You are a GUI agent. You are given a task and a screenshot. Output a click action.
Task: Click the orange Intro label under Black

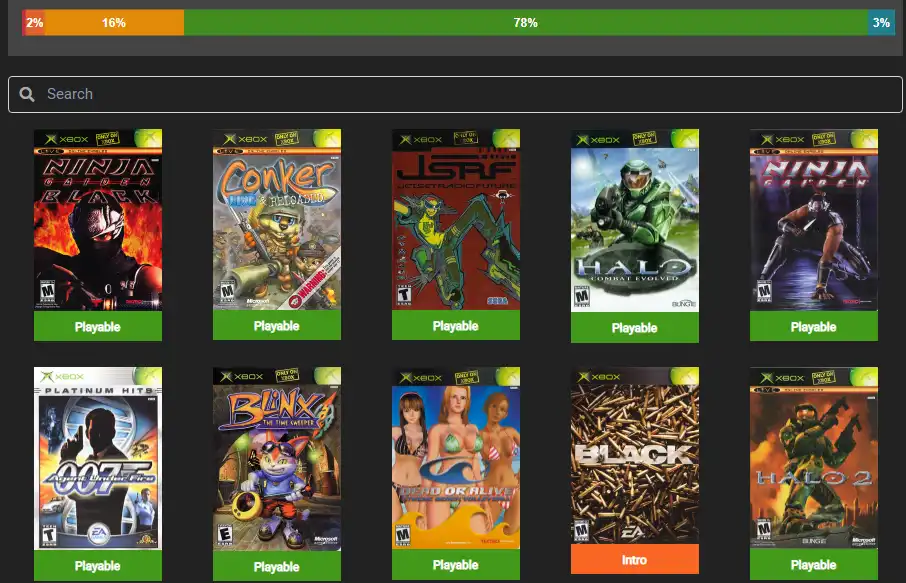click(634, 559)
